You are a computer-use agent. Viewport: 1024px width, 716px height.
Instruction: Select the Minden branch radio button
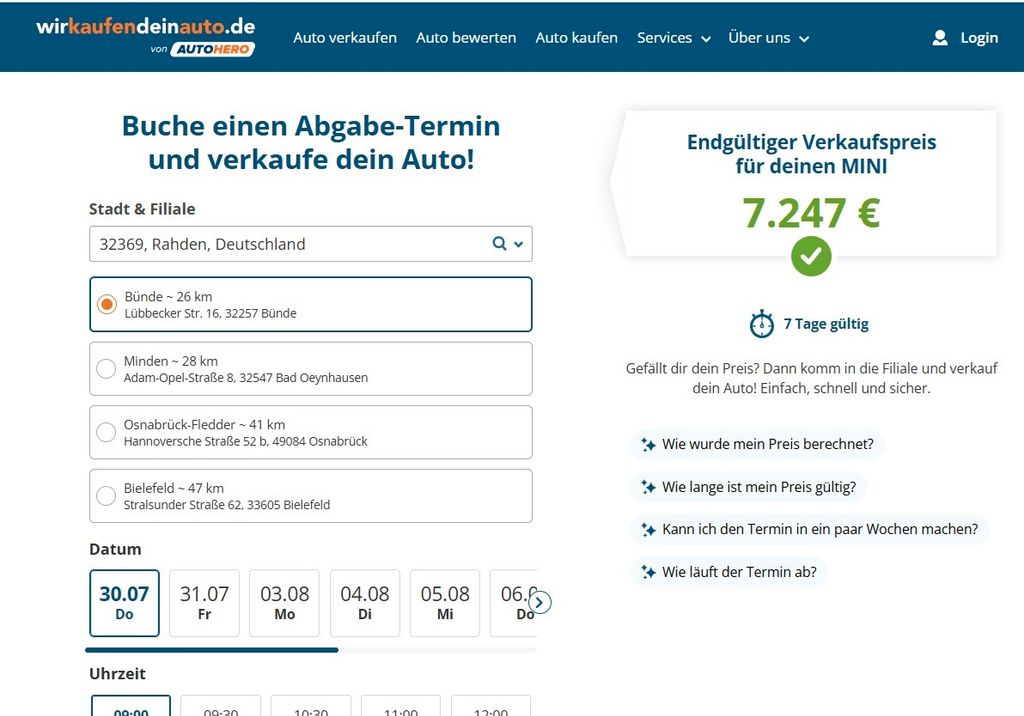coord(106,368)
